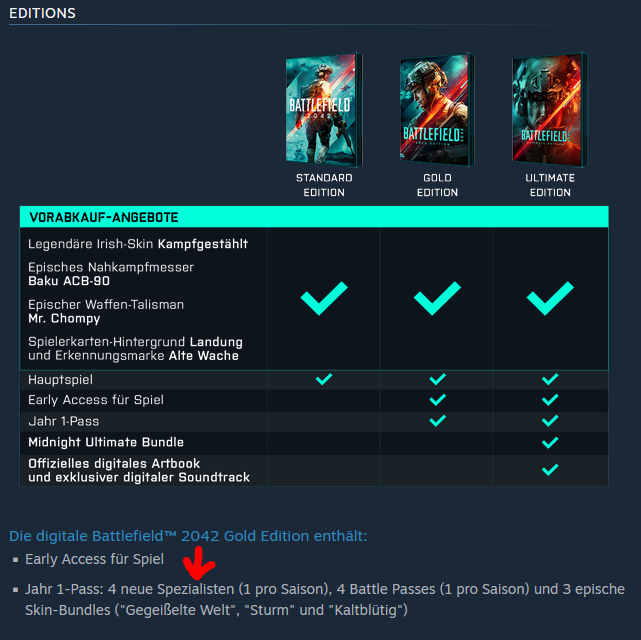
Task: Click Jahr 1-Pass checkmark in Ultimate column
Action: tap(550, 421)
